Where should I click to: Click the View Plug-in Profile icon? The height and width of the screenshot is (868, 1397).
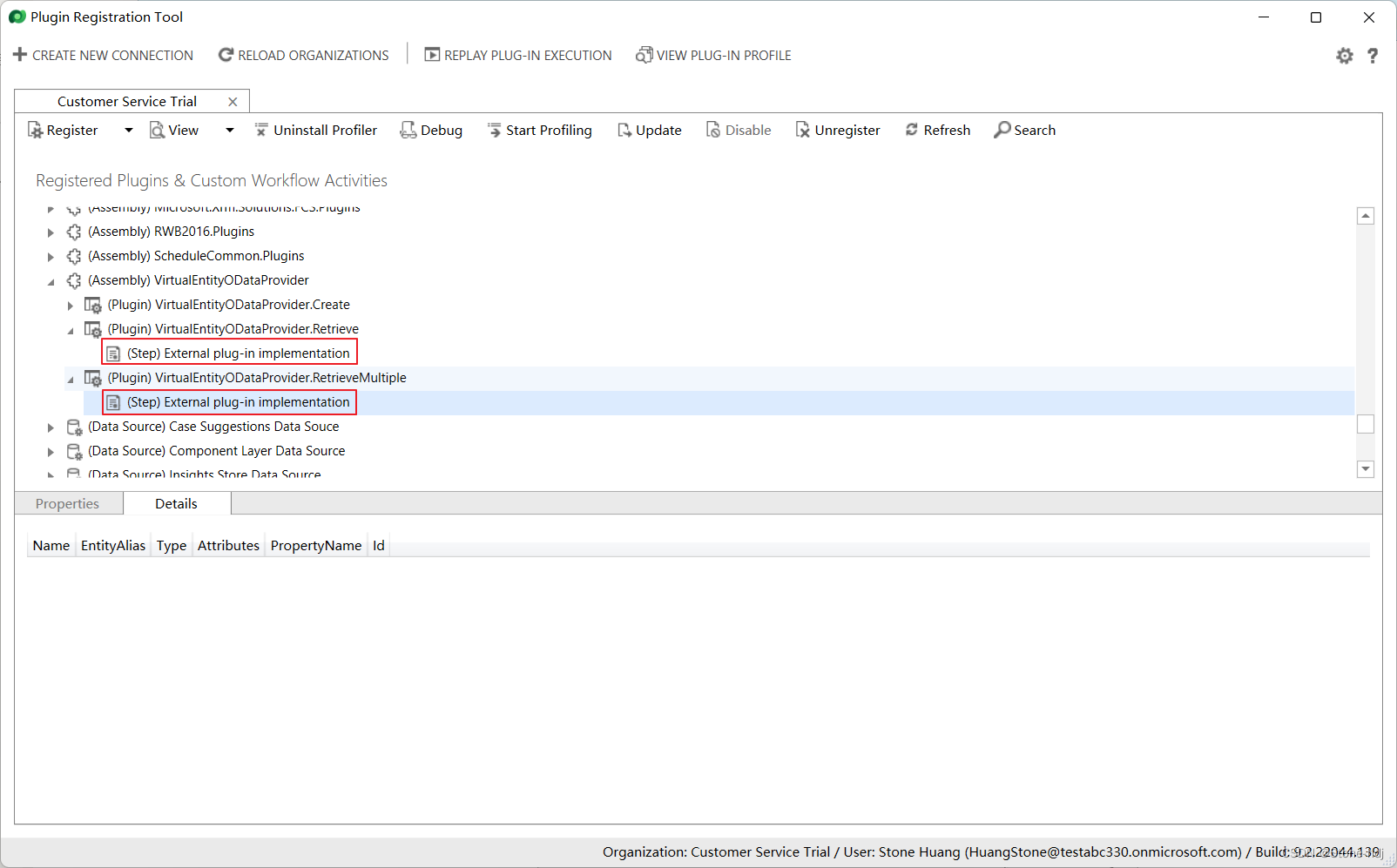[x=645, y=55]
